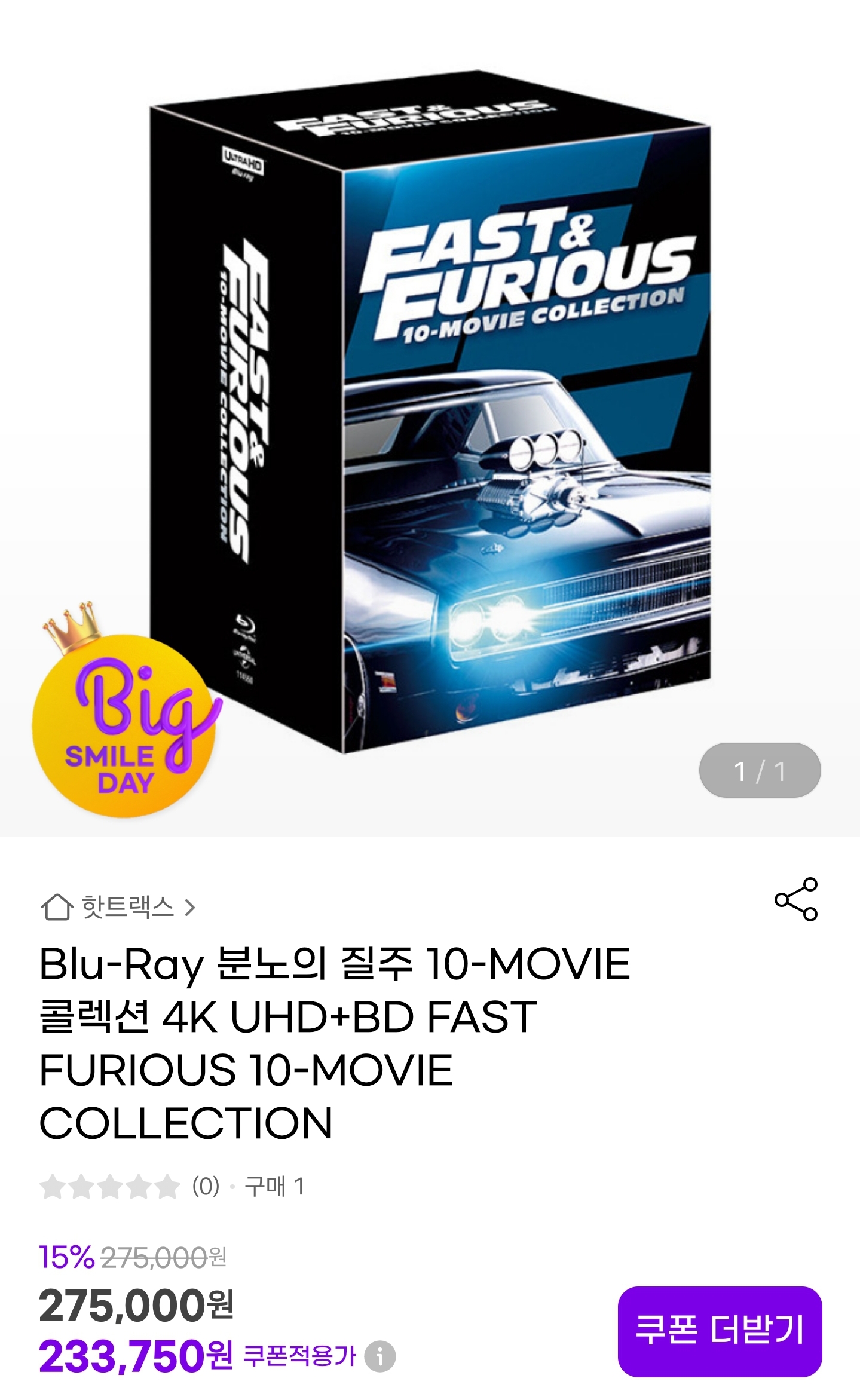860x1400 pixels.
Task: Tap the Big Smile Day badge
Action: 127,723
